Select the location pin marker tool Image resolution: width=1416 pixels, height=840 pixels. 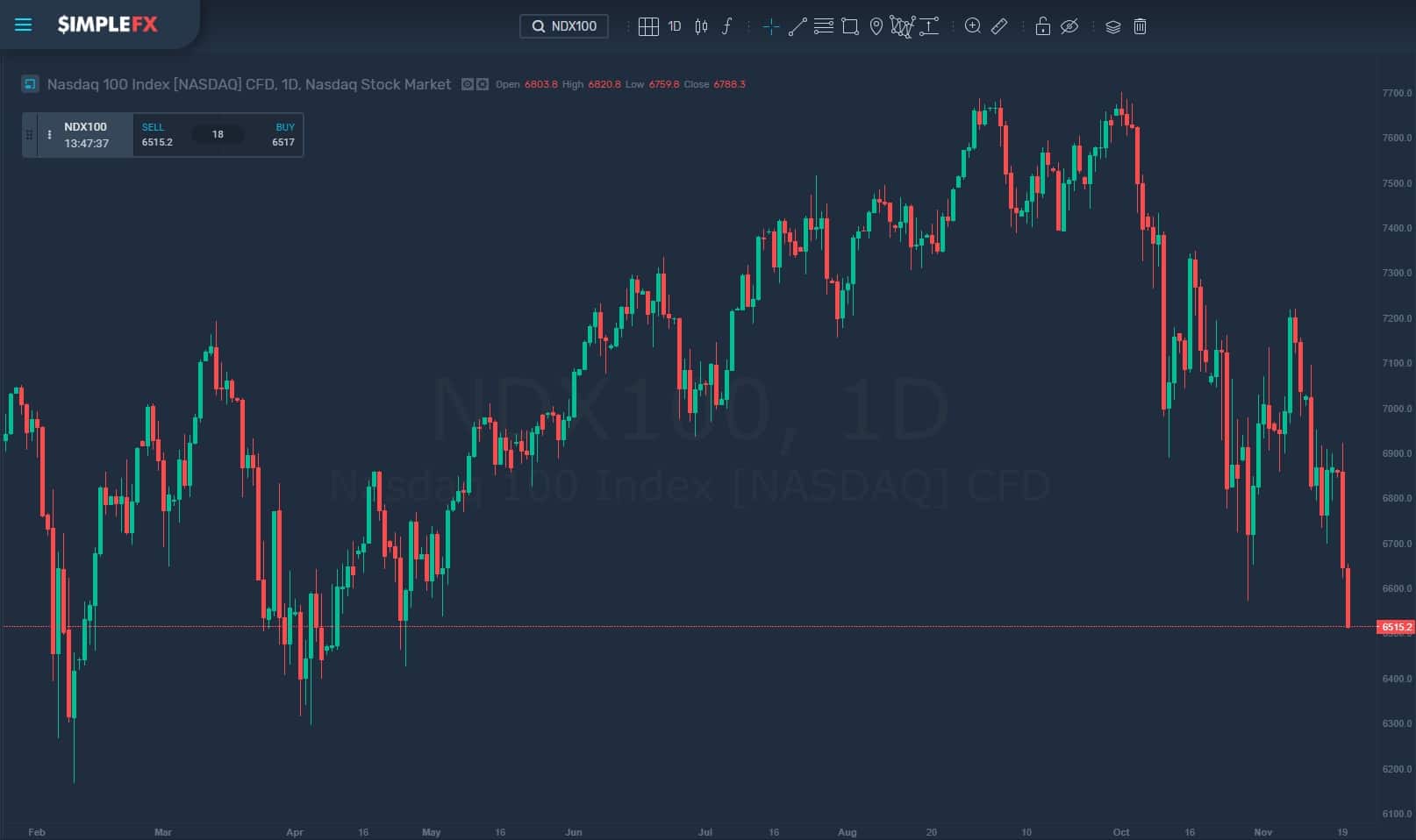pyautogui.click(x=876, y=26)
